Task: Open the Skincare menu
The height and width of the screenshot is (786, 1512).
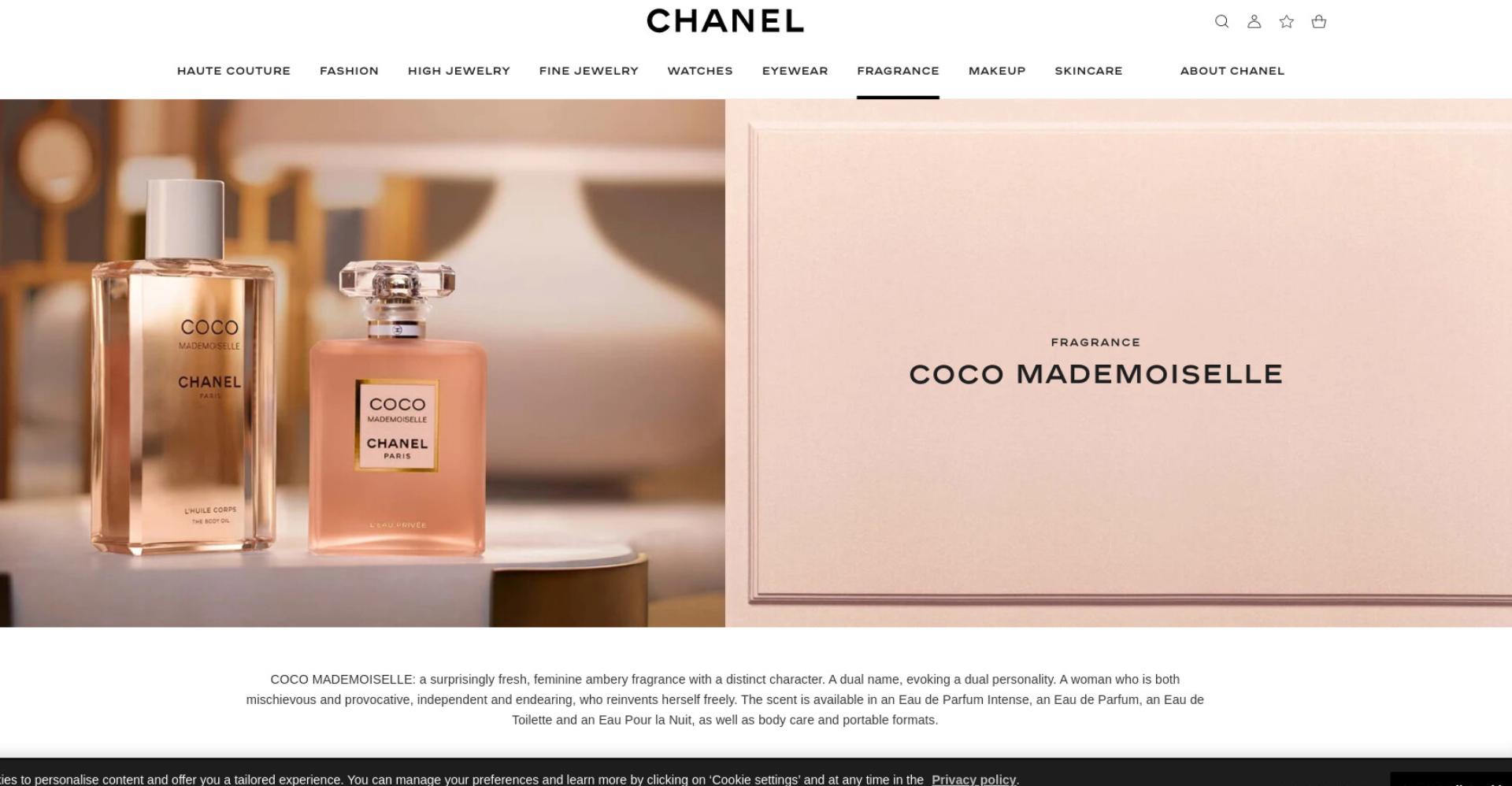Action: pyautogui.click(x=1088, y=71)
